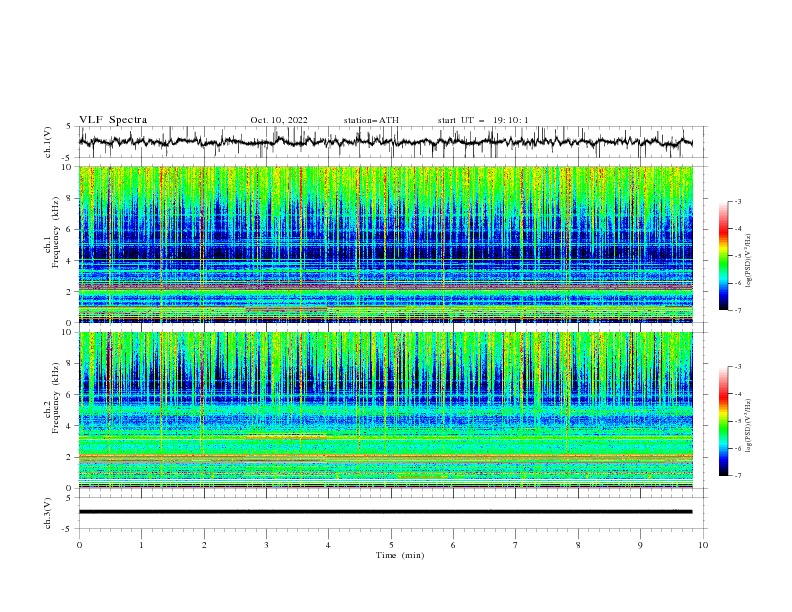Click the "station=ATH" header text
The width and height of the screenshot is (792, 612).
[x=371, y=120]
